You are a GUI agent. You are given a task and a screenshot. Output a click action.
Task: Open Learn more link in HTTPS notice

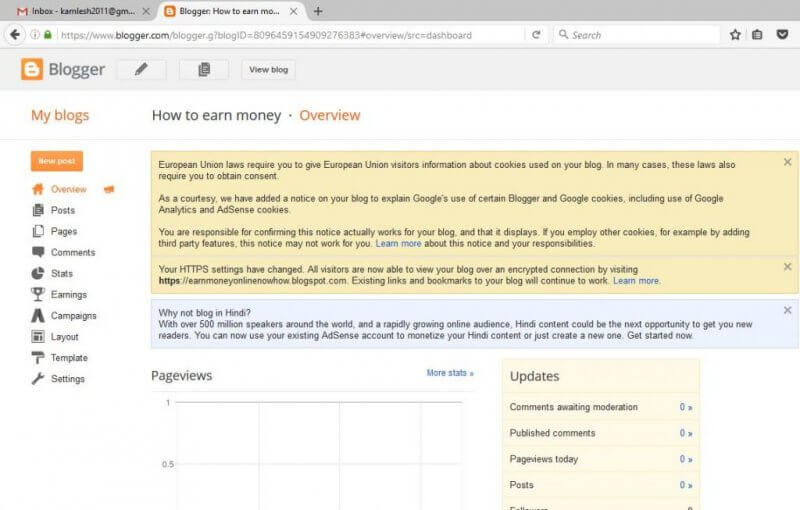636,280
